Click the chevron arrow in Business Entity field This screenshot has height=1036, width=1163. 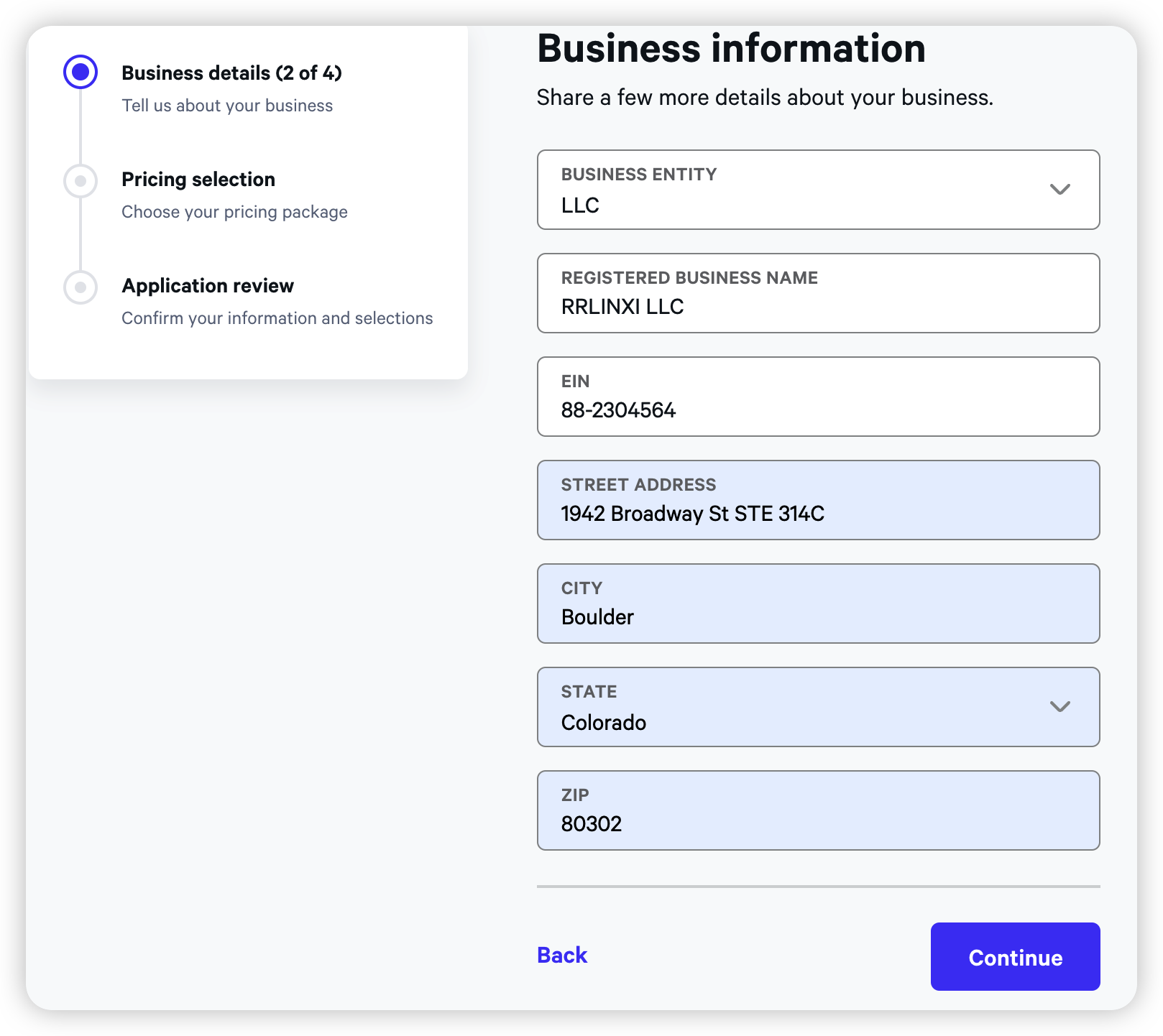pyautogui.click(x=1059, y=190)
